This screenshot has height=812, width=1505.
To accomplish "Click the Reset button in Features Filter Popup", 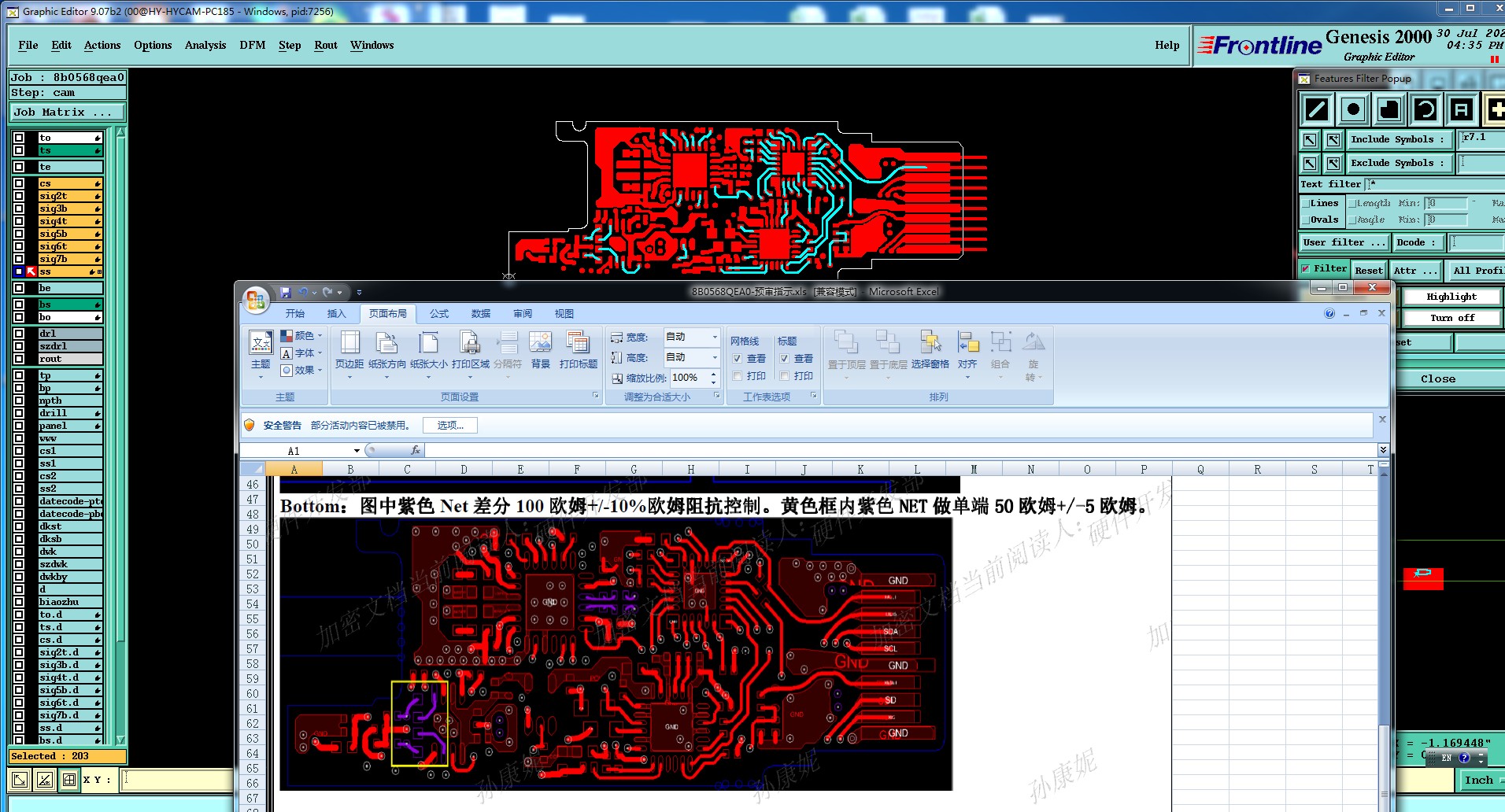I will pos(1369,270).
